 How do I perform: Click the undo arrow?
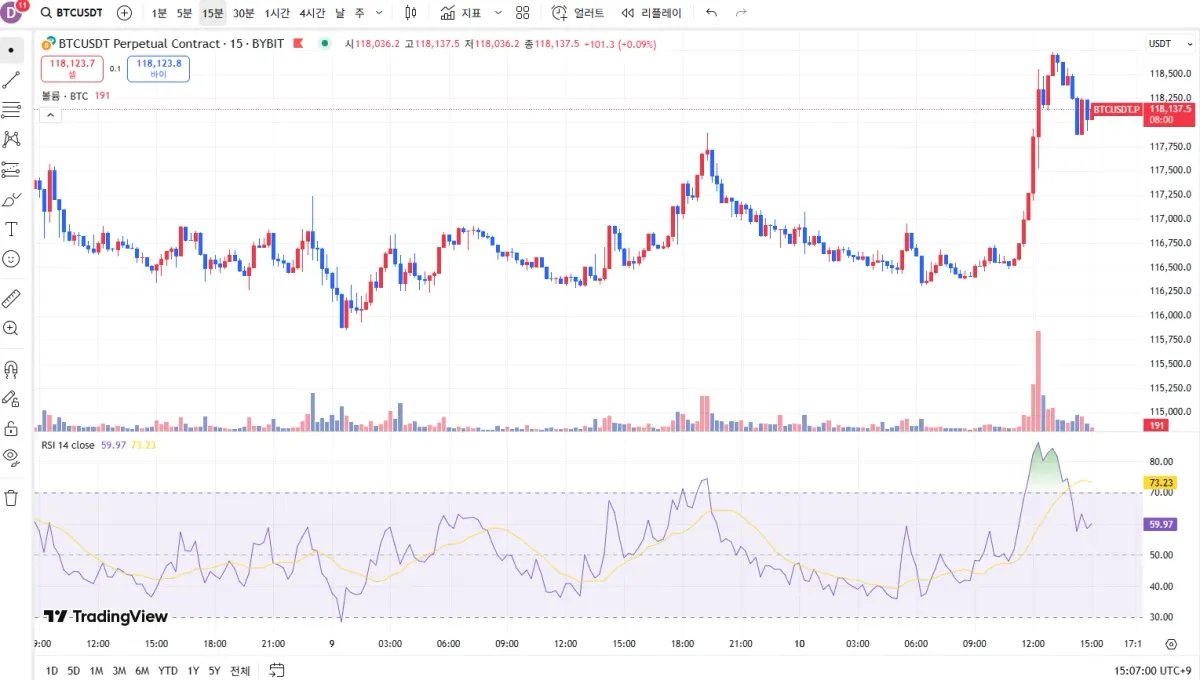tap(711, 13)
